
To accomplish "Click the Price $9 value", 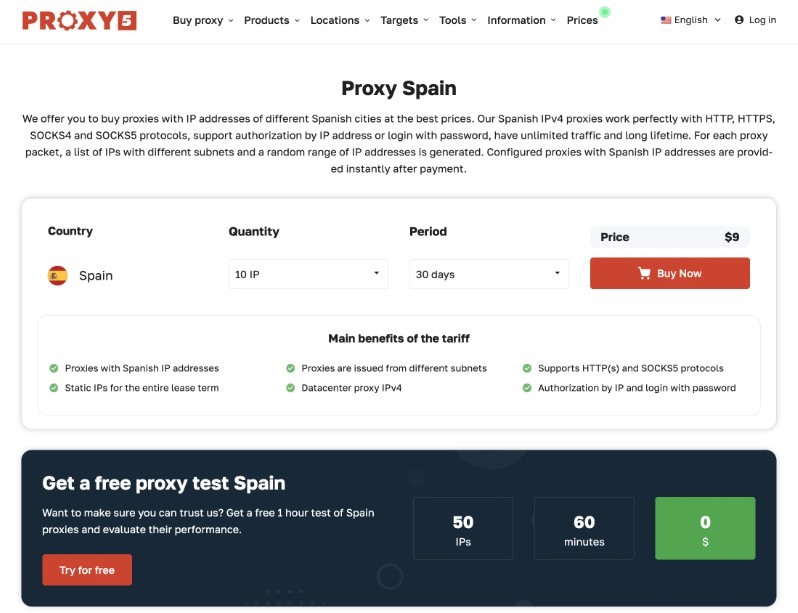I will 732,237.
